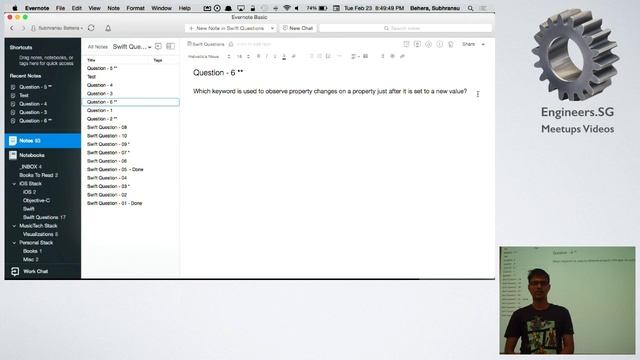Toggle the bulleted list
The image size is (640, 360).
click(311, 56)
